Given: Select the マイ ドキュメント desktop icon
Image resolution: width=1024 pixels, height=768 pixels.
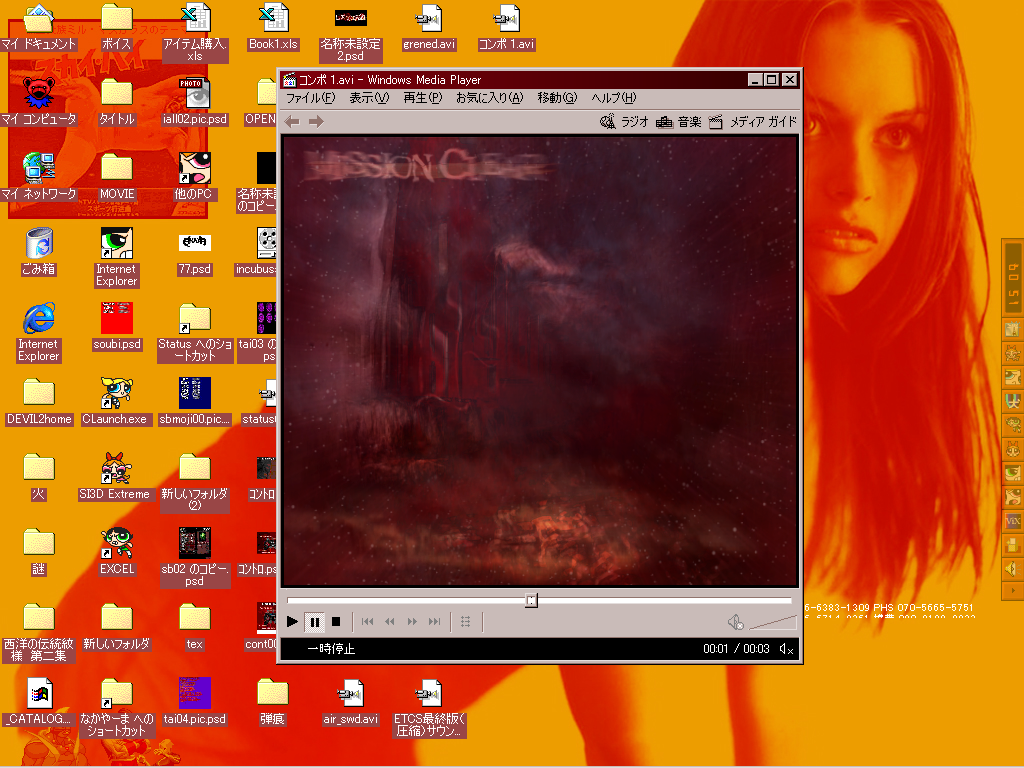Looking at the screenshot, I should point(39,28).
